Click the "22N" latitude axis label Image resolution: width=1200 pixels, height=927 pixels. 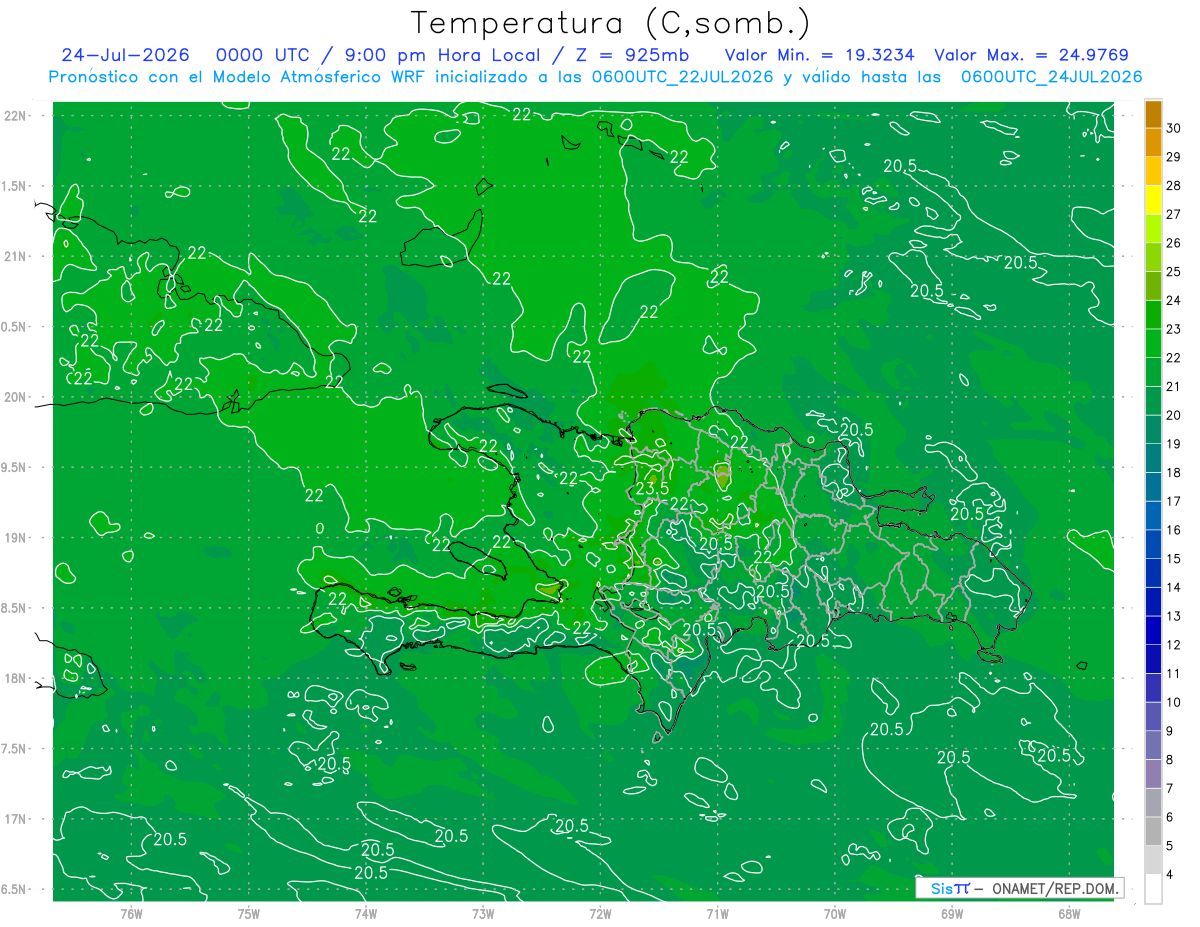tap(14, 116)
